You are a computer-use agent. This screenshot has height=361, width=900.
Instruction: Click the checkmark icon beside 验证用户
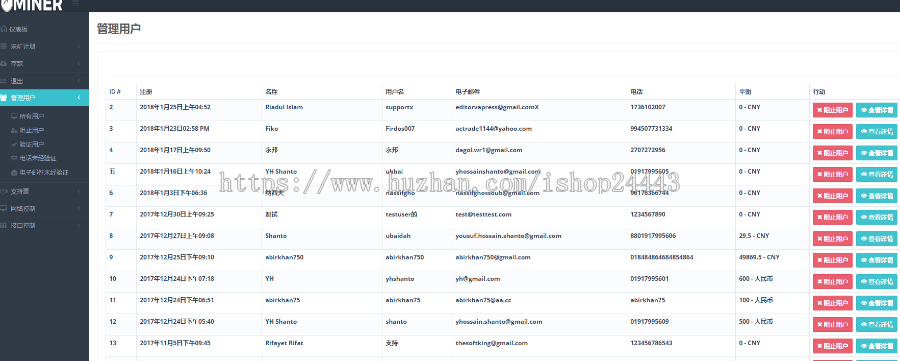14,144
